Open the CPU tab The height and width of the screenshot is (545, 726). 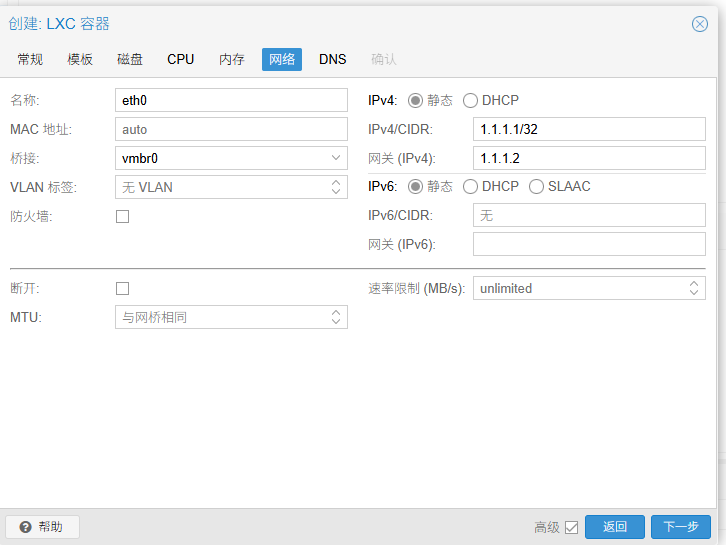[x=181, y=59]
